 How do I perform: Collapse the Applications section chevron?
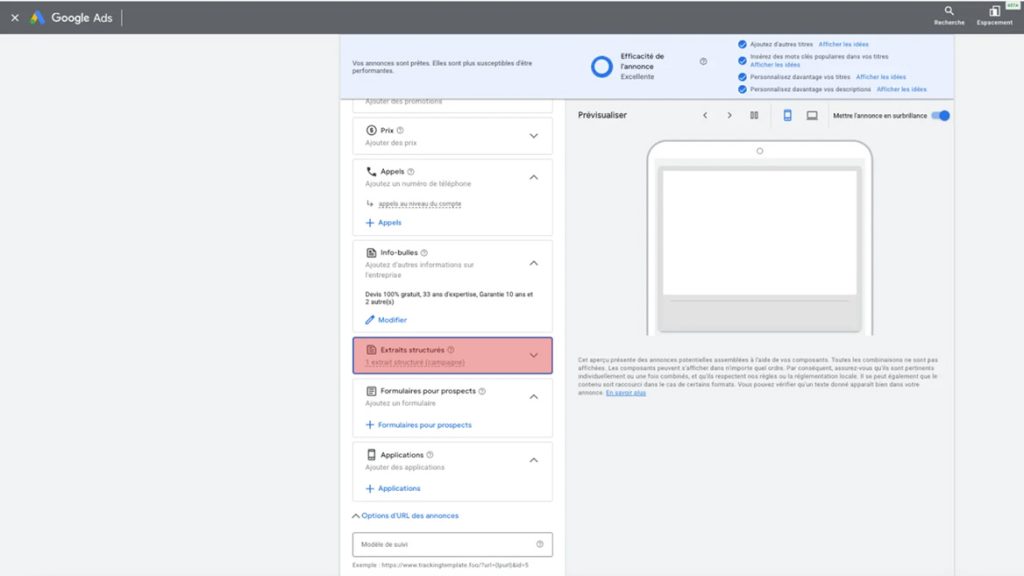pos(534,460)
